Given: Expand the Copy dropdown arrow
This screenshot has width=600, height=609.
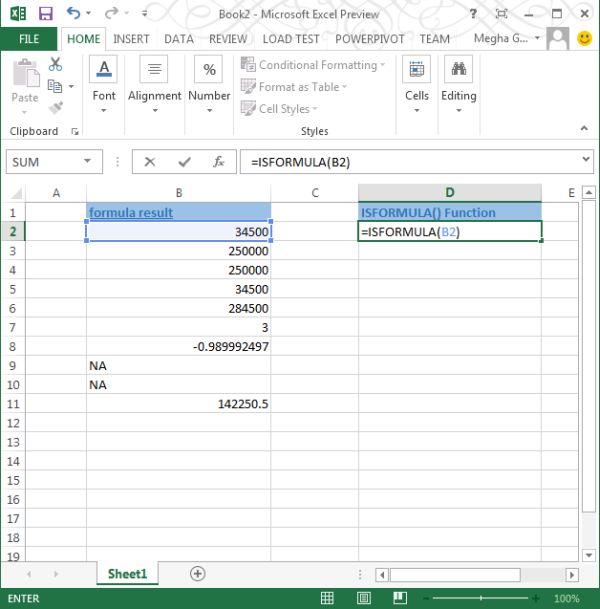Looking at the screenshot, I should tap(71, 86).
